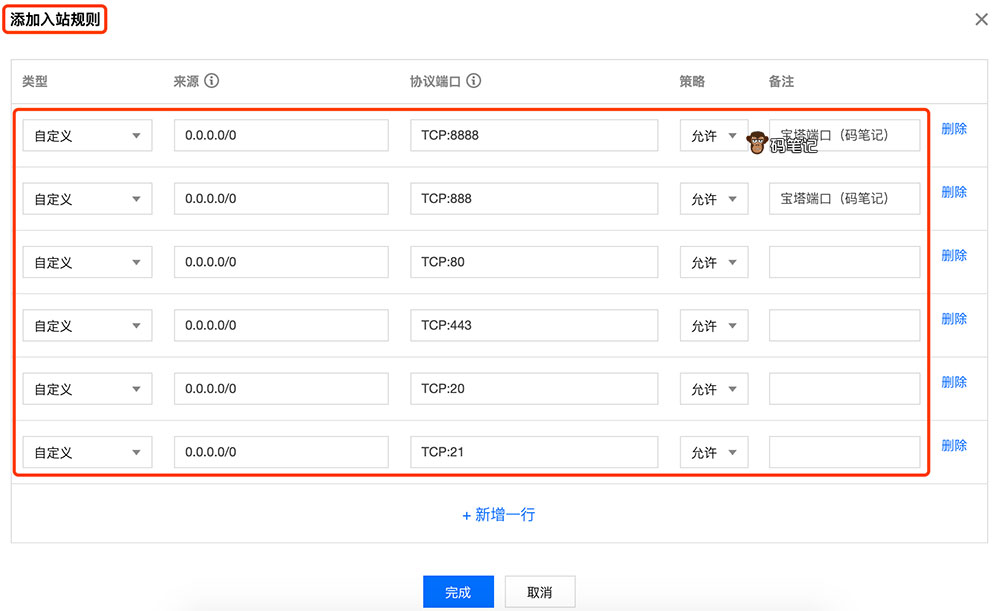Click the empty 备注 field of the TCP:443 row
The width and height of the screenshot is (1000, 611).
point(844,325)
